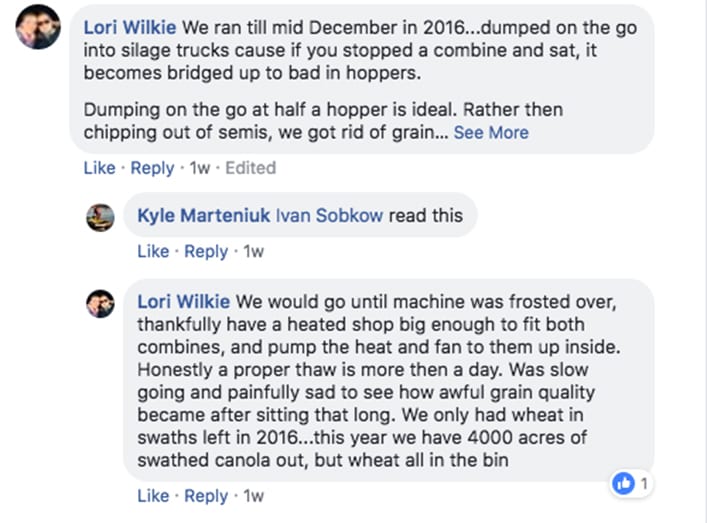Open Lori Wilkie's avatar beside the frosted-machine reply
707x523 pixels.
click(x=100, y=302)
